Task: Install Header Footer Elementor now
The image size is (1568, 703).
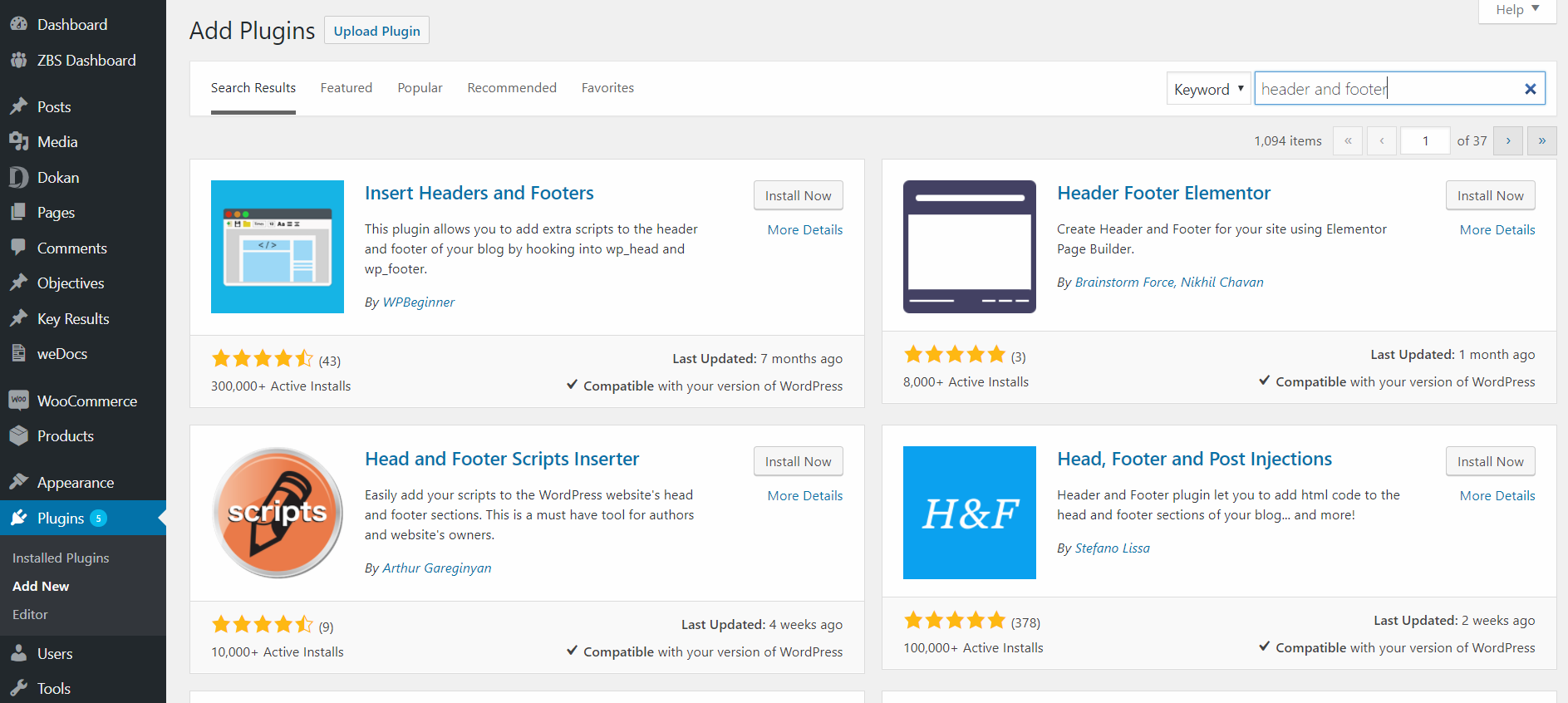Action: tap(1490, 195)
